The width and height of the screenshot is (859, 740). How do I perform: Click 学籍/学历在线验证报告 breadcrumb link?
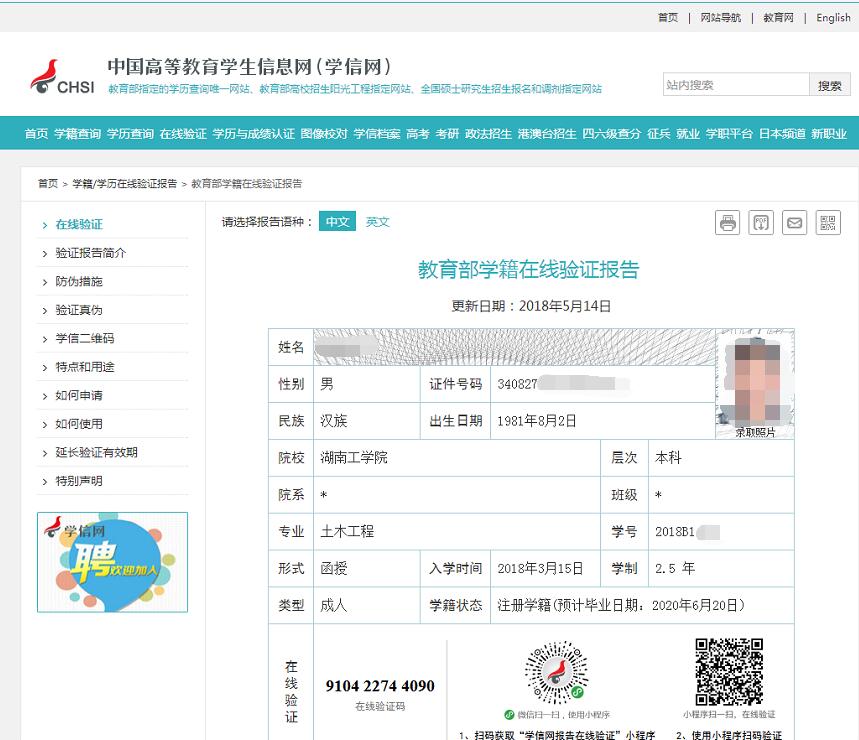pyautogui.click(x=125, y=183)
